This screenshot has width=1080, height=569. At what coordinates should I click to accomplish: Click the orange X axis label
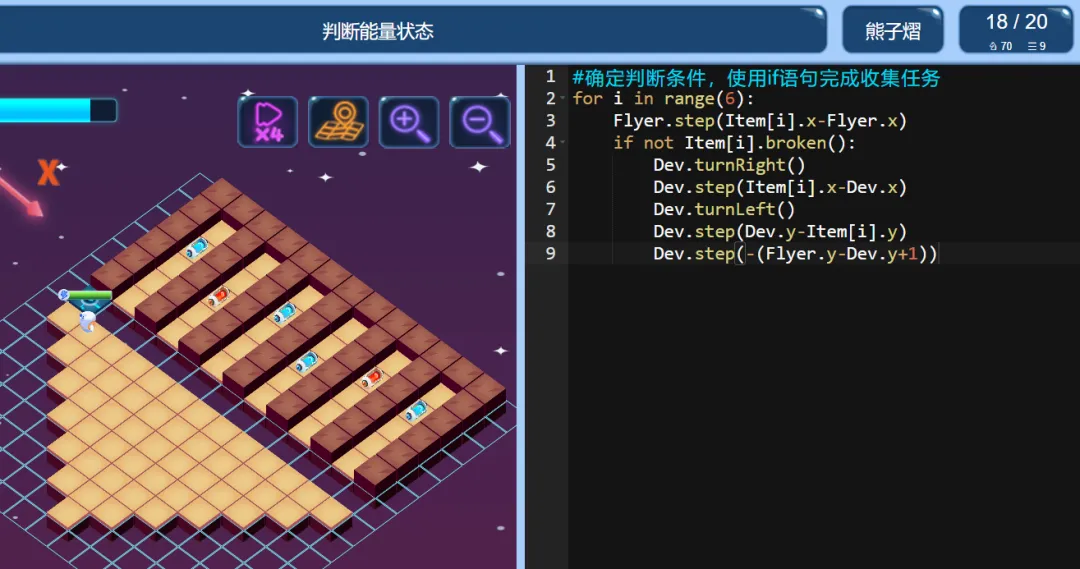[48, 172]
